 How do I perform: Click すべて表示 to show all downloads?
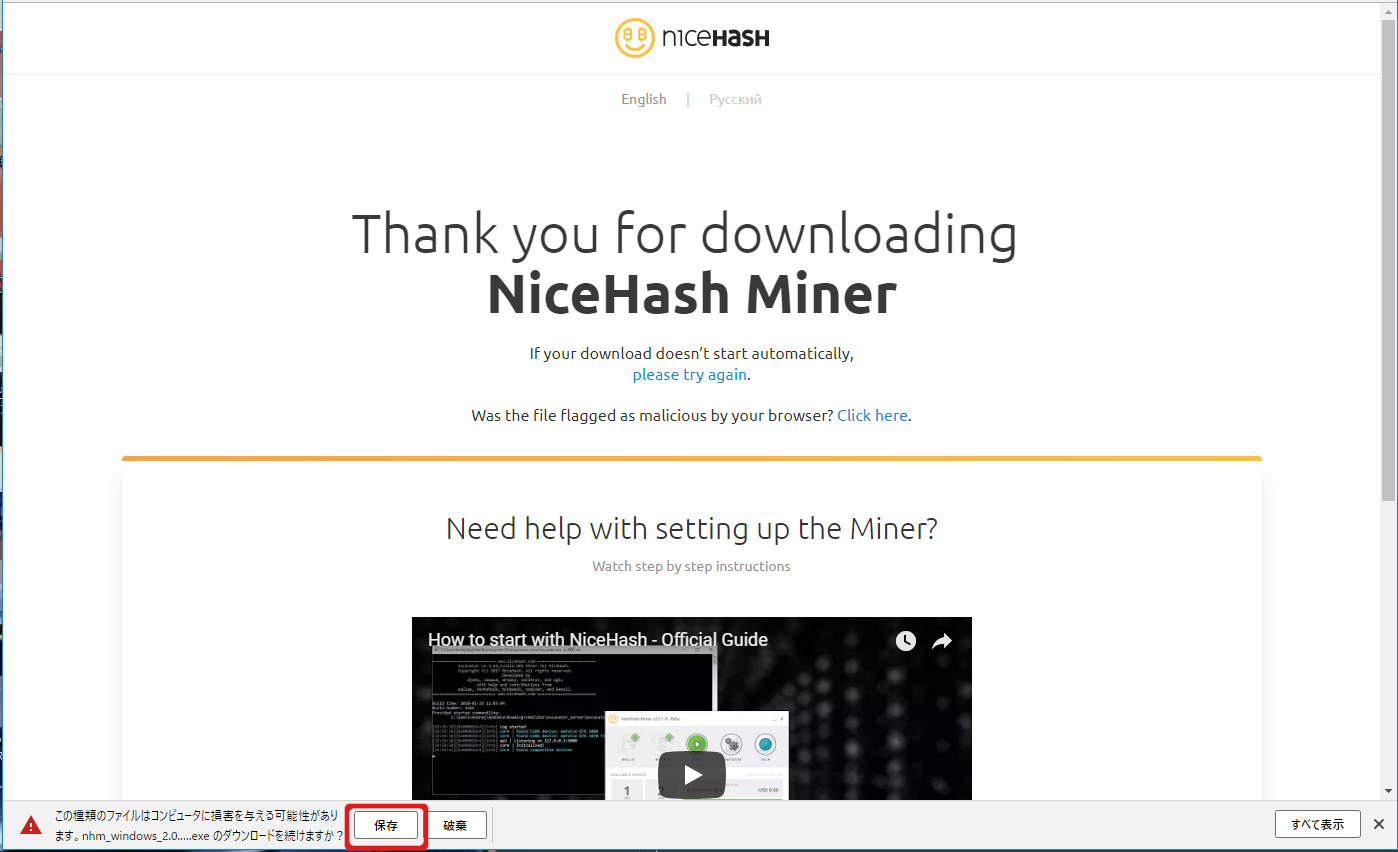click(x=1317, y=824)
